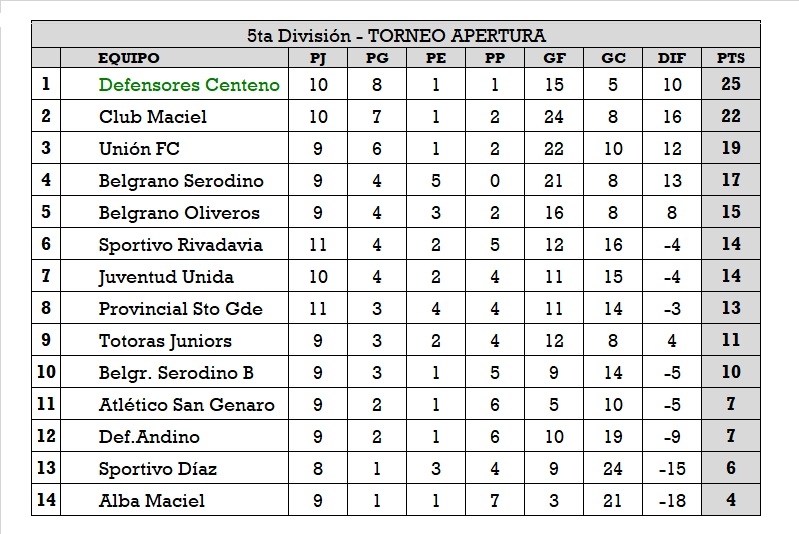Select Belgrano Serodino's 17 points cell
This screenshot has width=799, height=534.
click(x=731, y=180)
